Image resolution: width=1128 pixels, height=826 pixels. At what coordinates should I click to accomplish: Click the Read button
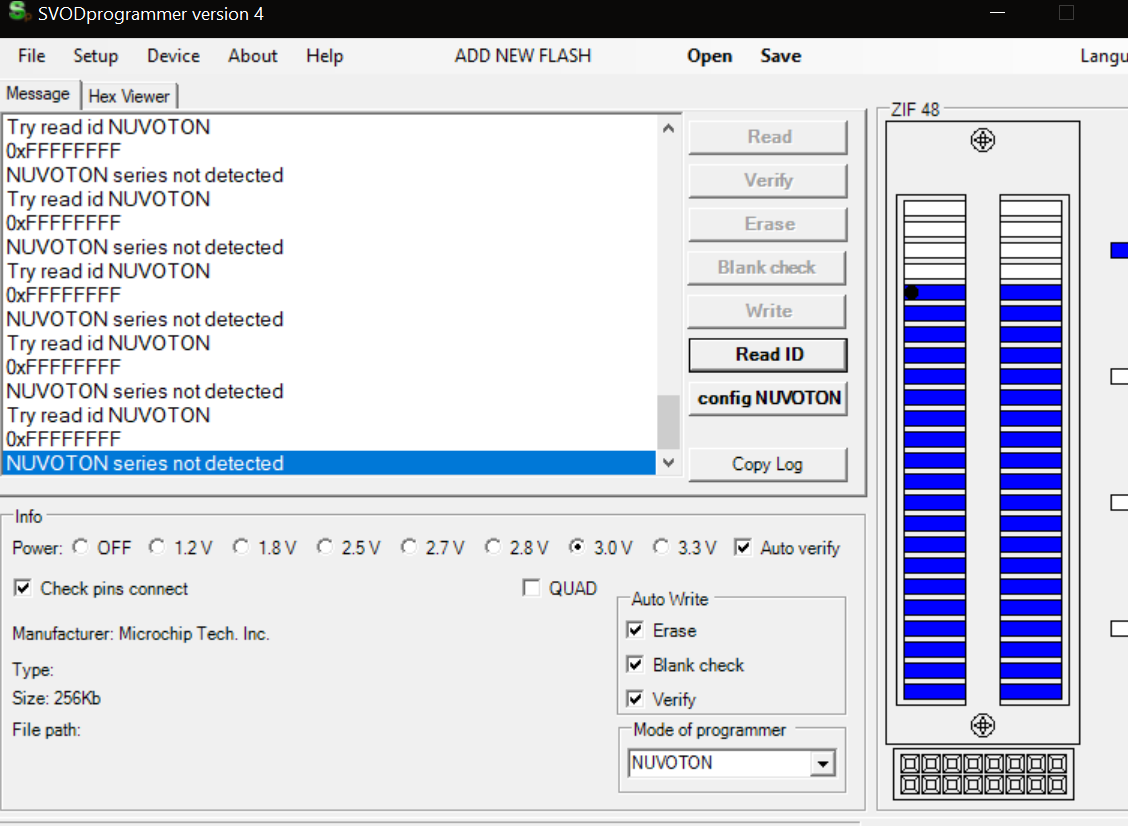768,137
